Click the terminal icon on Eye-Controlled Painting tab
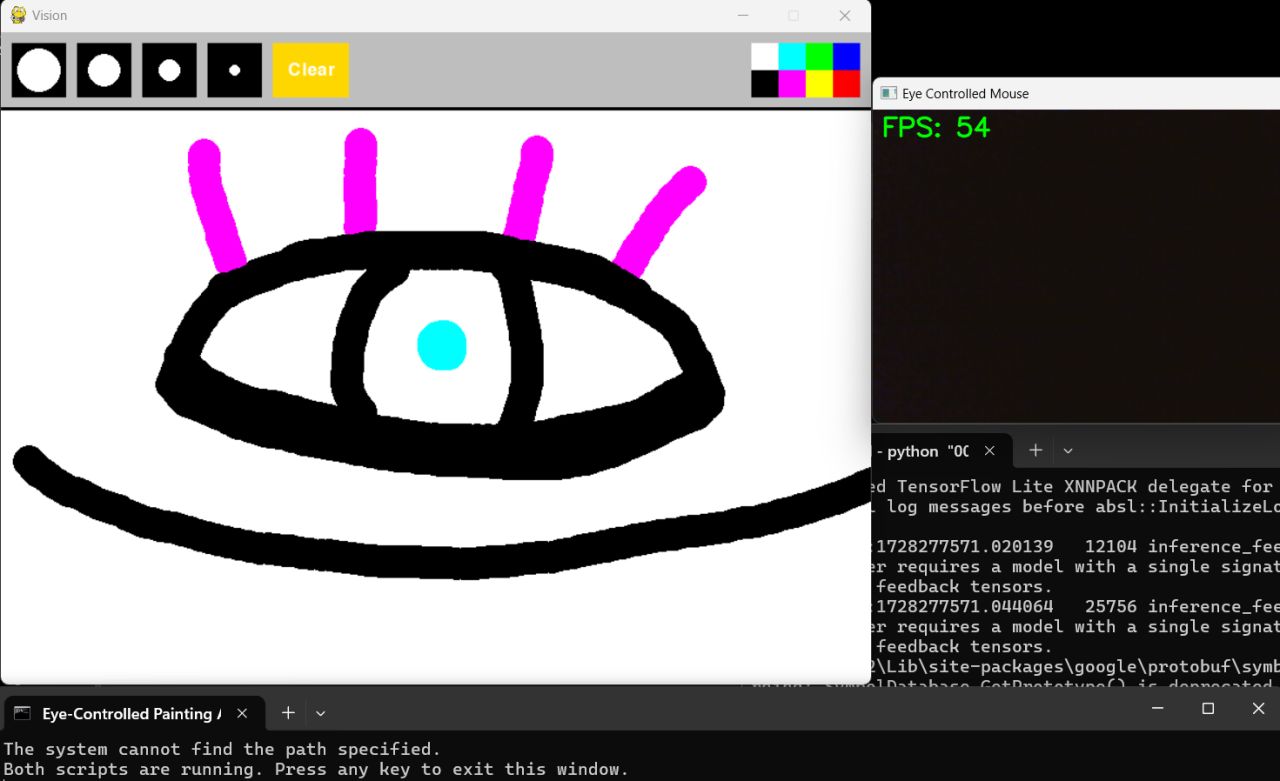The image size is (1280, 781). coord(22,713)
